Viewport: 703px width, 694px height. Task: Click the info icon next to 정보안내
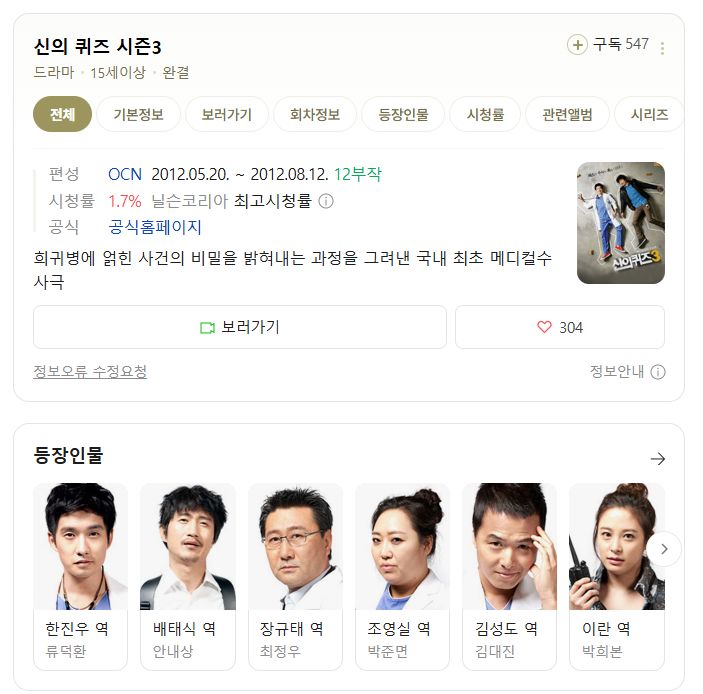[x=658, y=372]
